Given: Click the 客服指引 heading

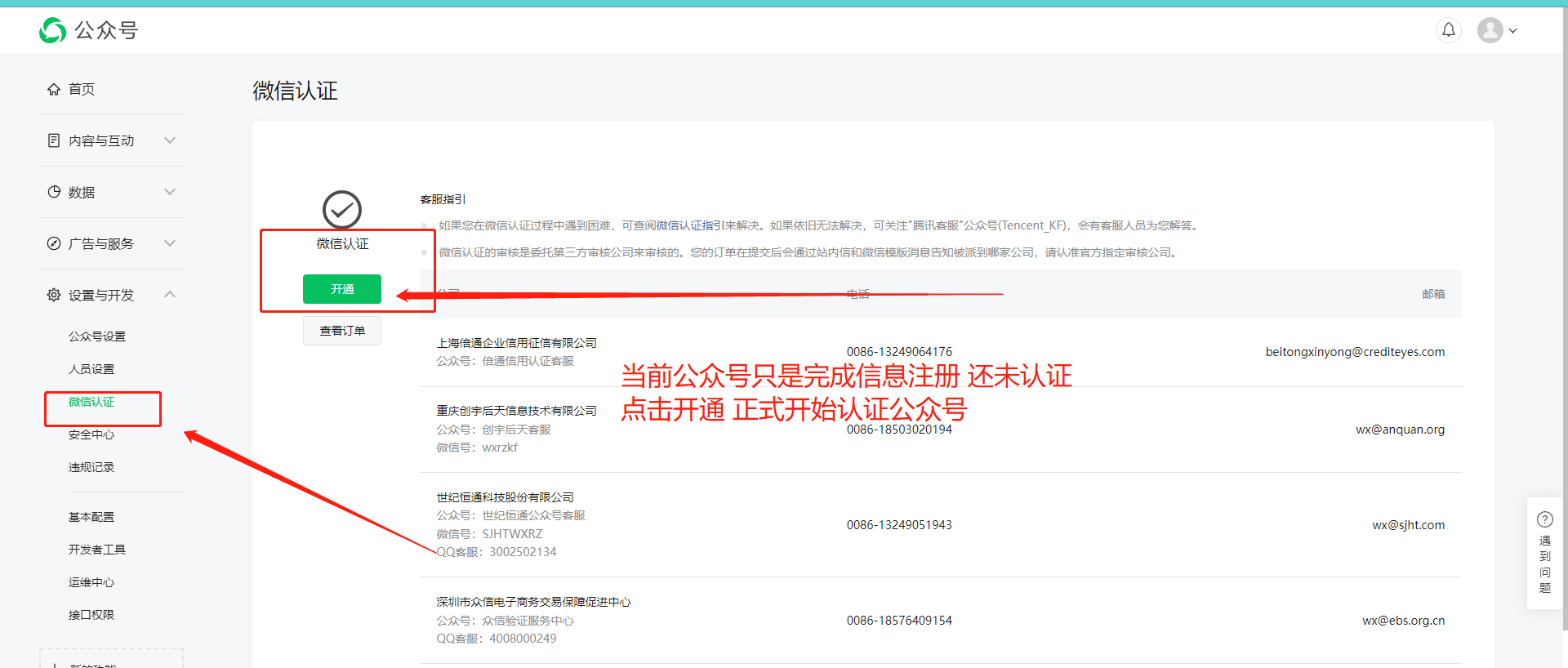Looking at the screenshot, I should pos(443,199).
